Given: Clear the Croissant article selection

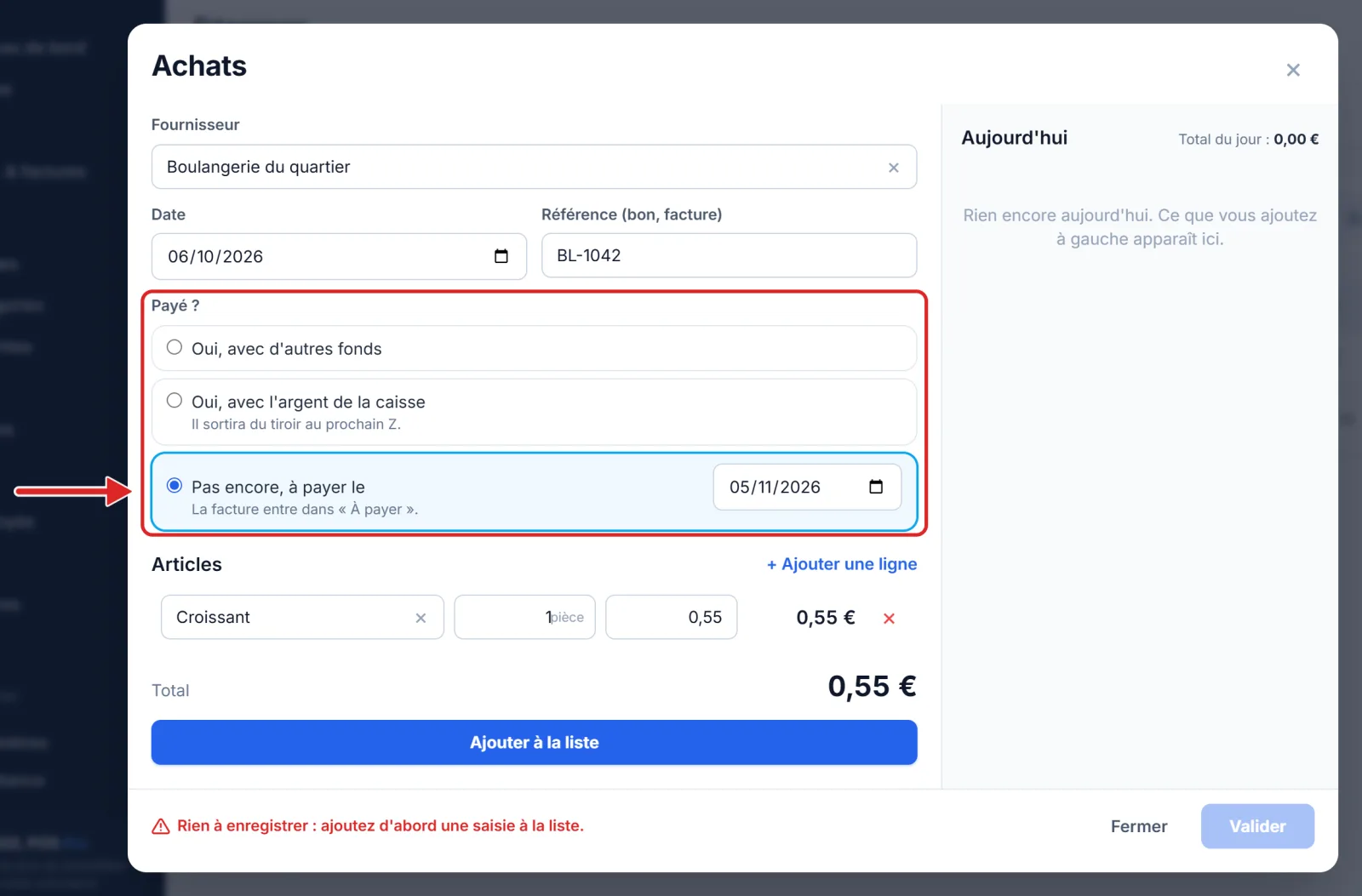Looking at the screenshot, I should click(421, 618).
